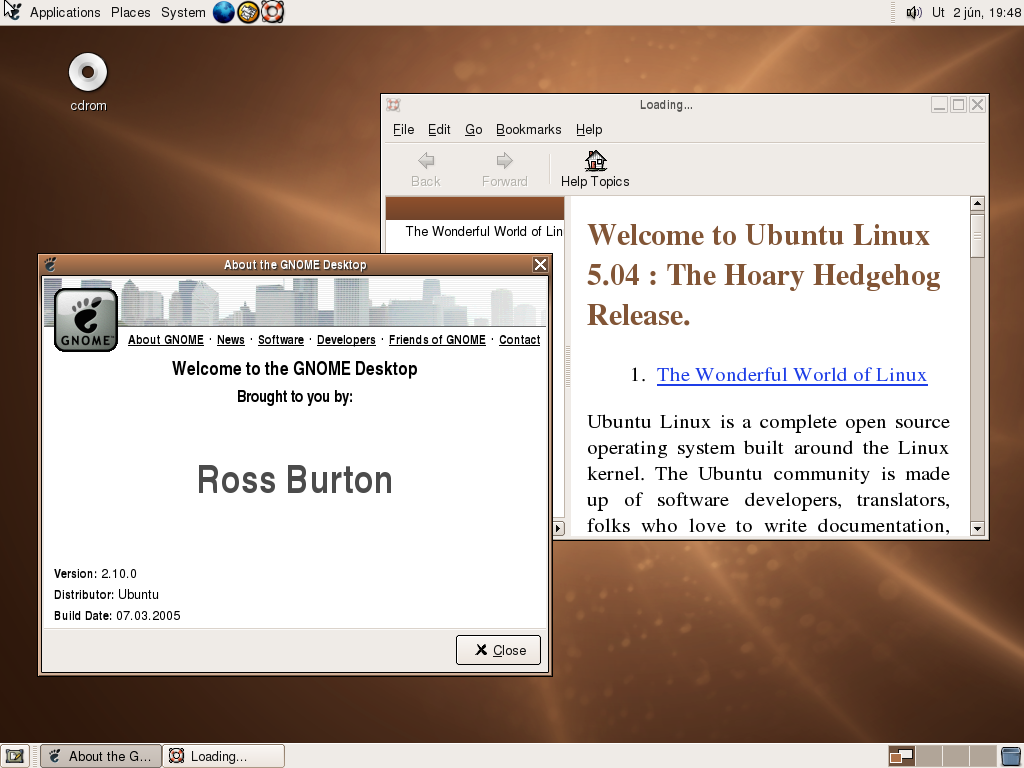1024x768 pixels.
Task: Click the Back arrow in help browser
Action: [426, 161]
